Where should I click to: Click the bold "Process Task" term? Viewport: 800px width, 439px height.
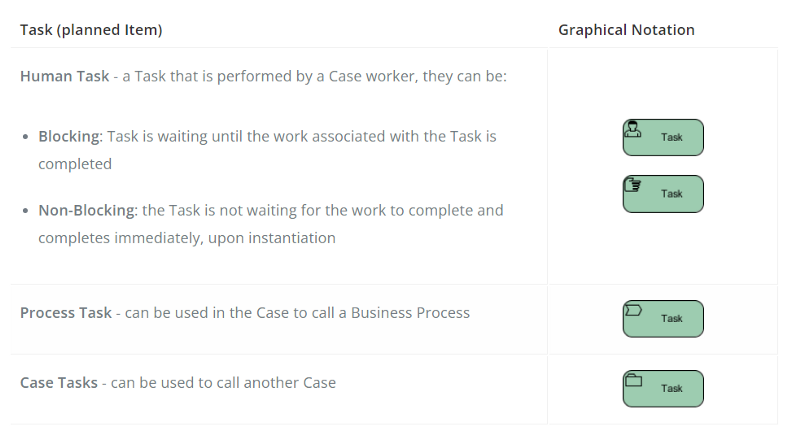point(66,313)
